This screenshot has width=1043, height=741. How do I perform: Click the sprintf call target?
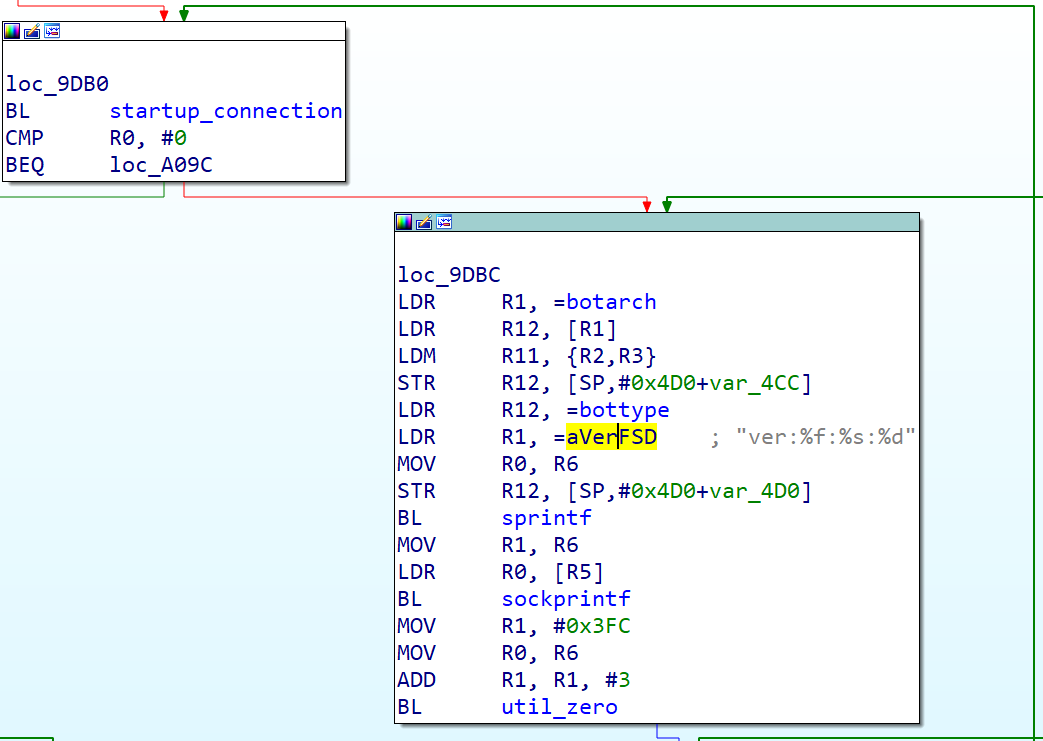point(546,518)
